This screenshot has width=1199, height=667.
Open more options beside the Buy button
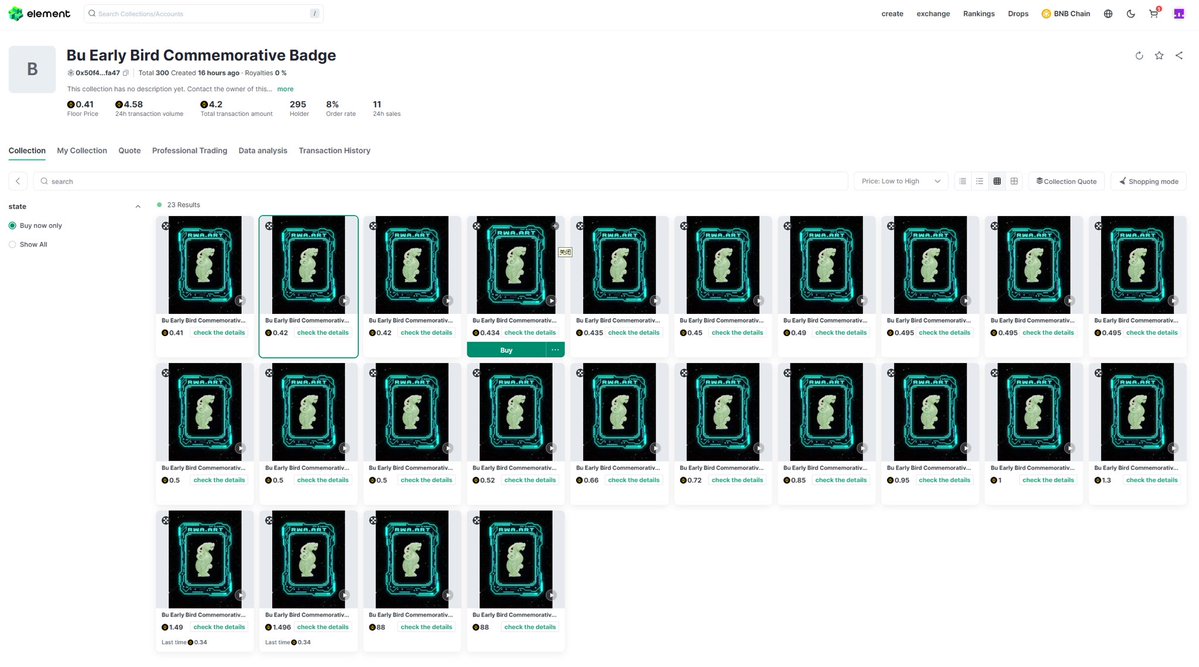(555, 350)
